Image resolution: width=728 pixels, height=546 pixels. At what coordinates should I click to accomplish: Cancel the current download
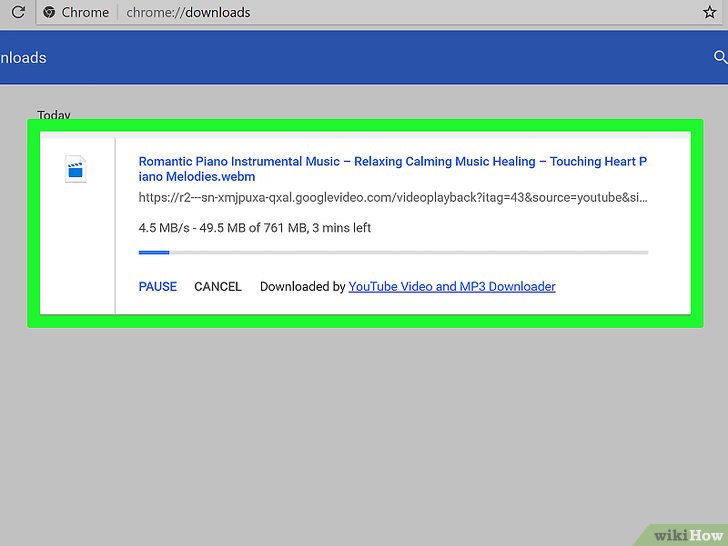pos(218,286)
